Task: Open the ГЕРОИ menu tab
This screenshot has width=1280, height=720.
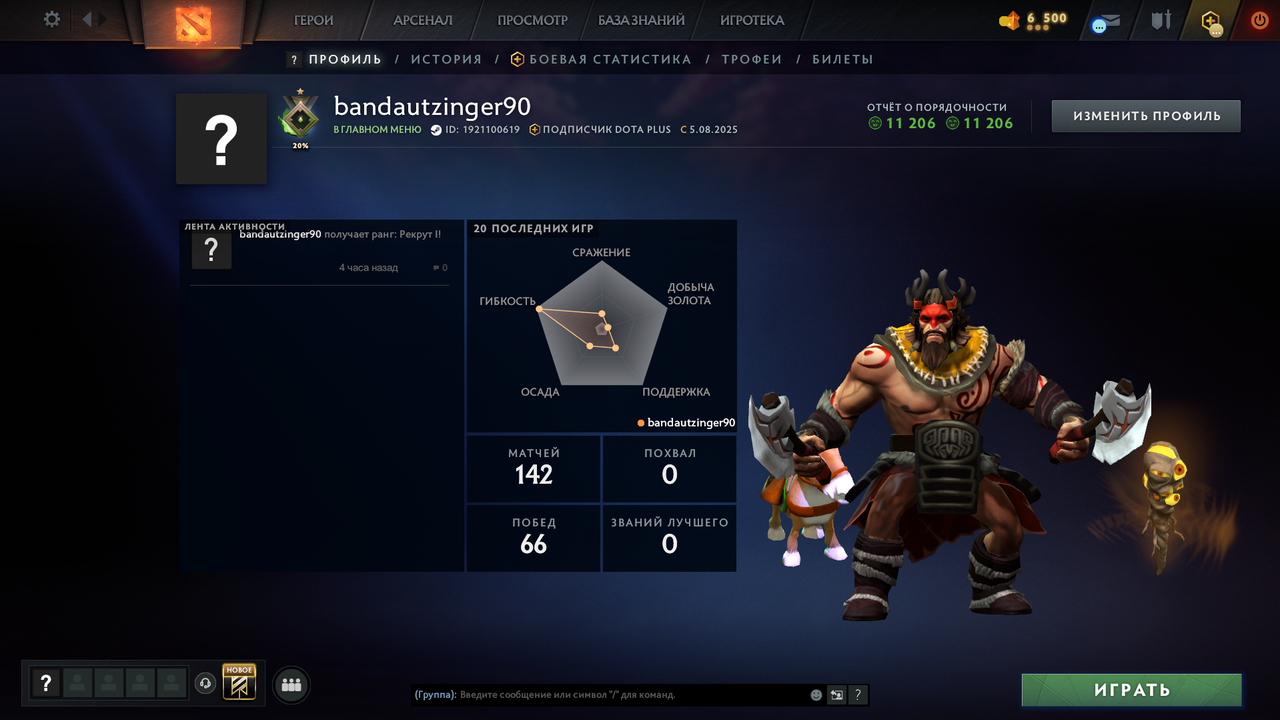Action: pos(313,20)
